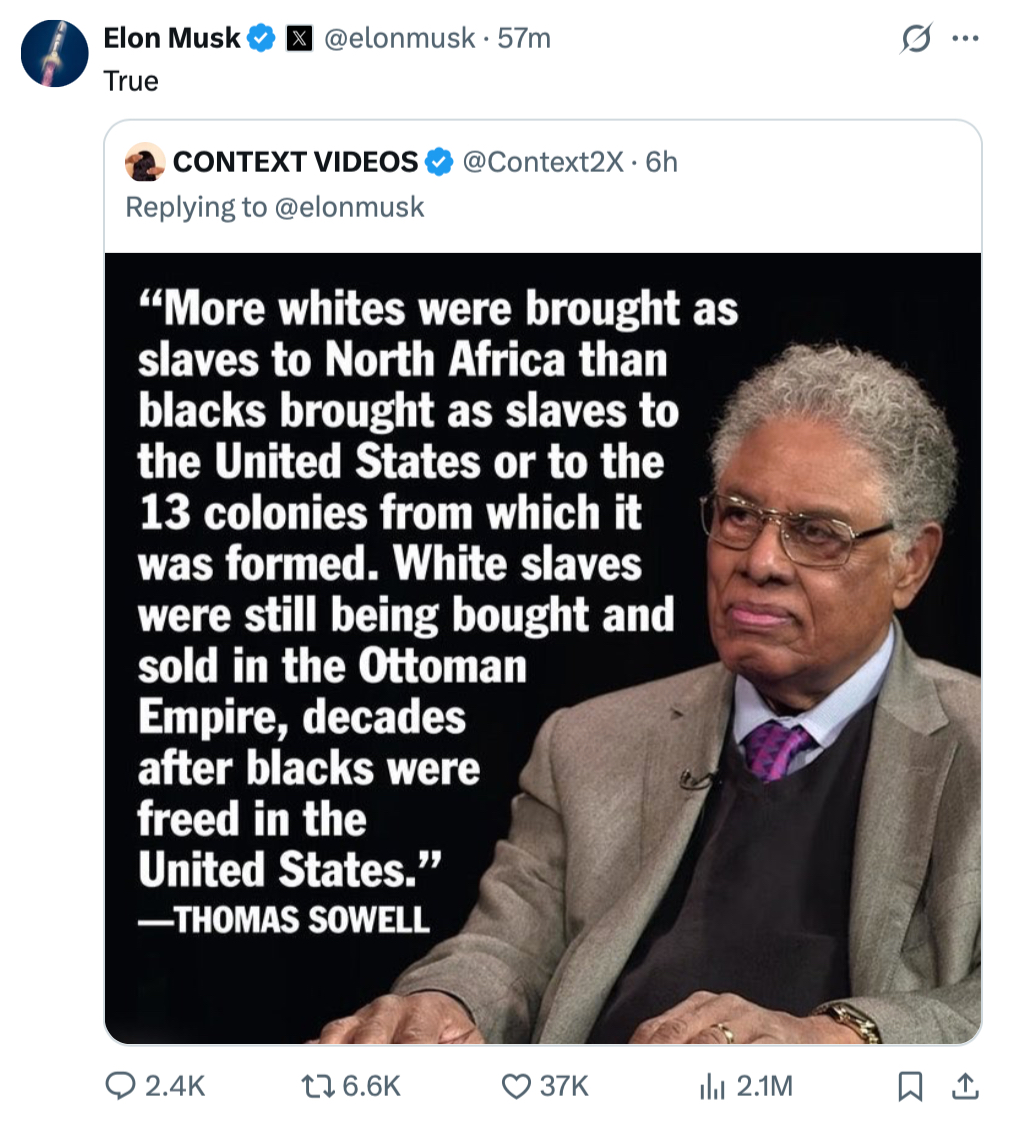Viewport: 1010px width, 1122px height.
Task: Open Elon Musk's profile avatar
Action: [x=55, y=53]
